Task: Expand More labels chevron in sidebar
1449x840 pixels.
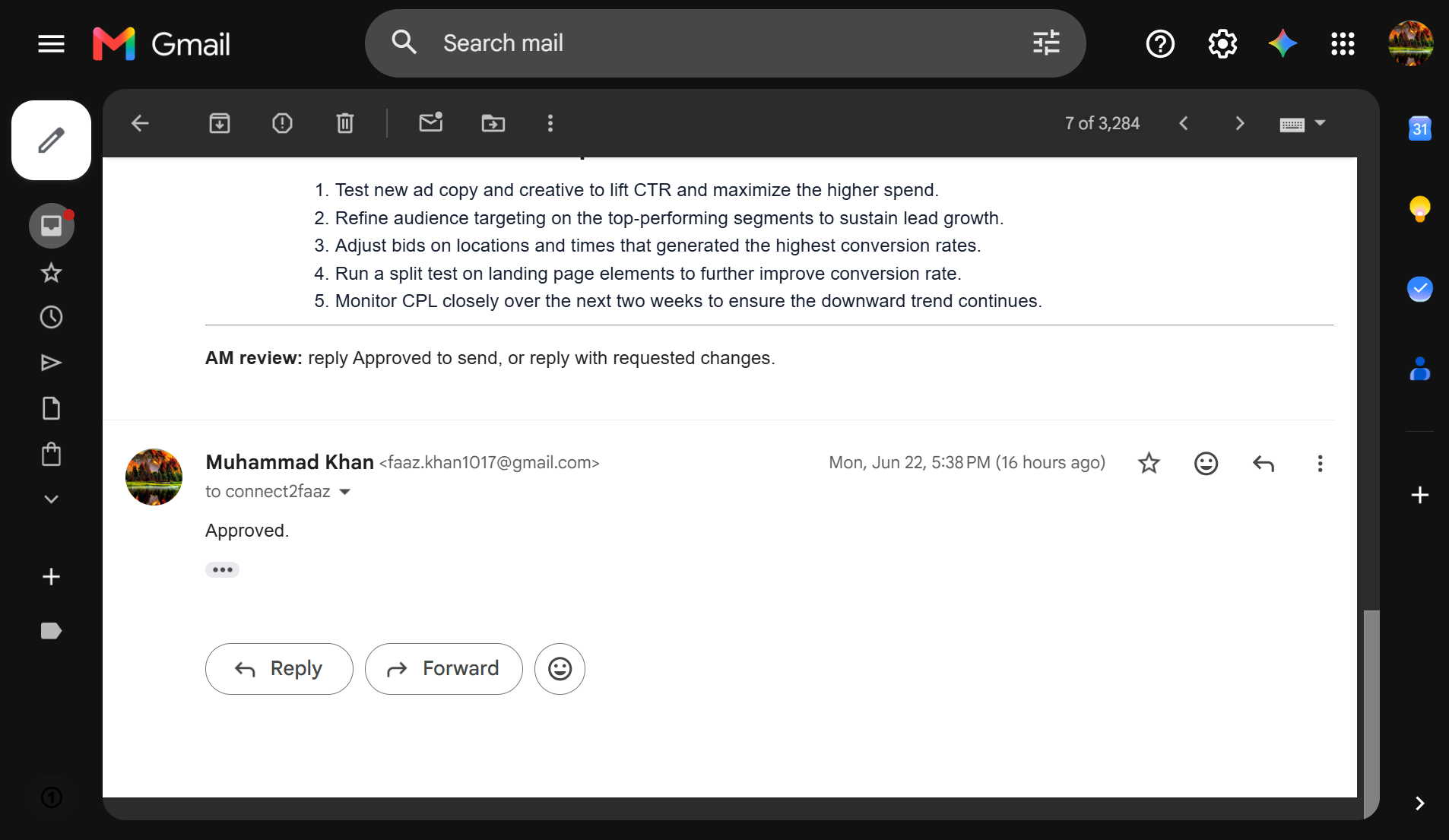Action: click(x=51, y=499)
